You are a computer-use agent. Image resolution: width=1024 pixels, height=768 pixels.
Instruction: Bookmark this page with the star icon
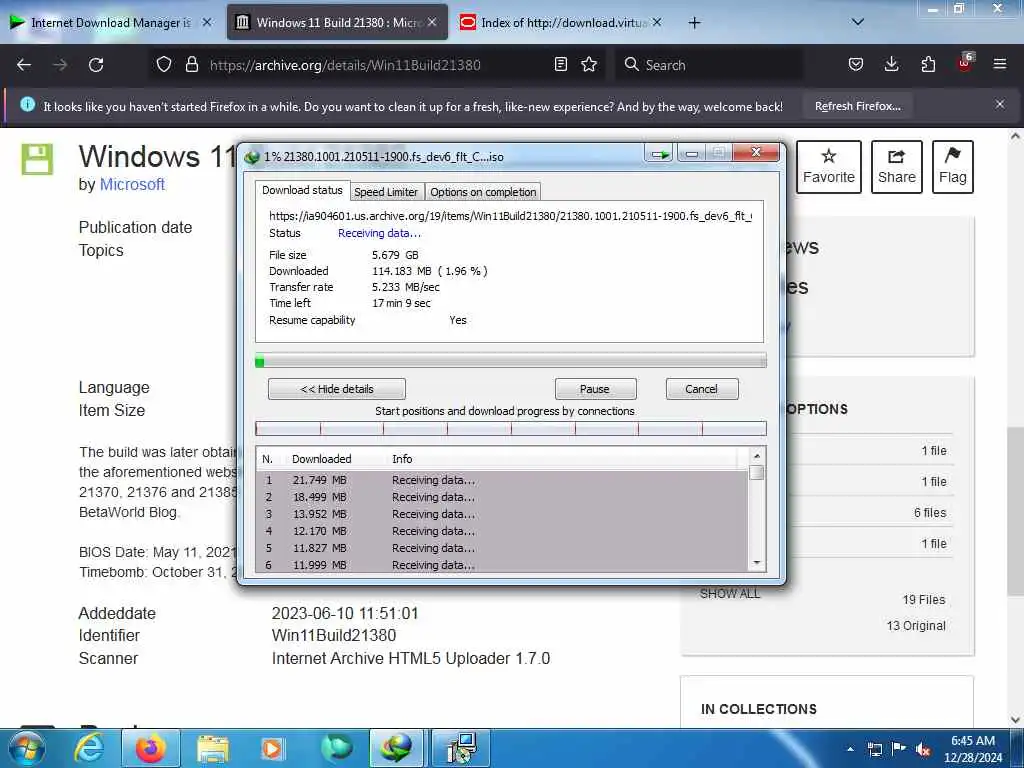tap(589, 65)
